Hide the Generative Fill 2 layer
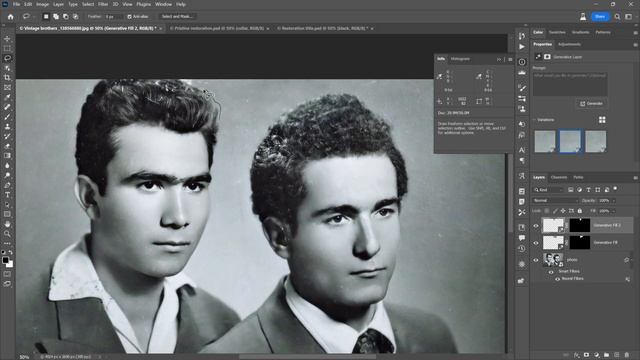 [x=536, y=225]
